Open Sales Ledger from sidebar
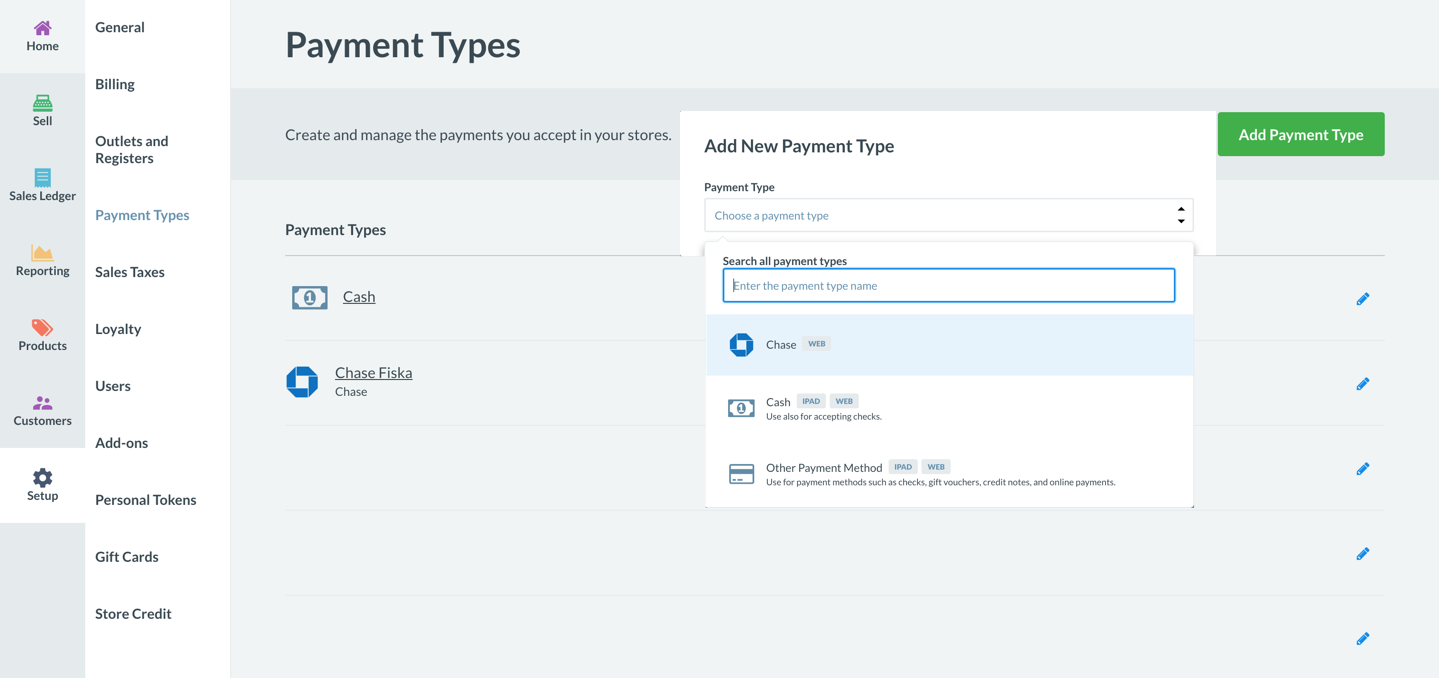This screenshot has height=678, width=1439. [42, 185]
